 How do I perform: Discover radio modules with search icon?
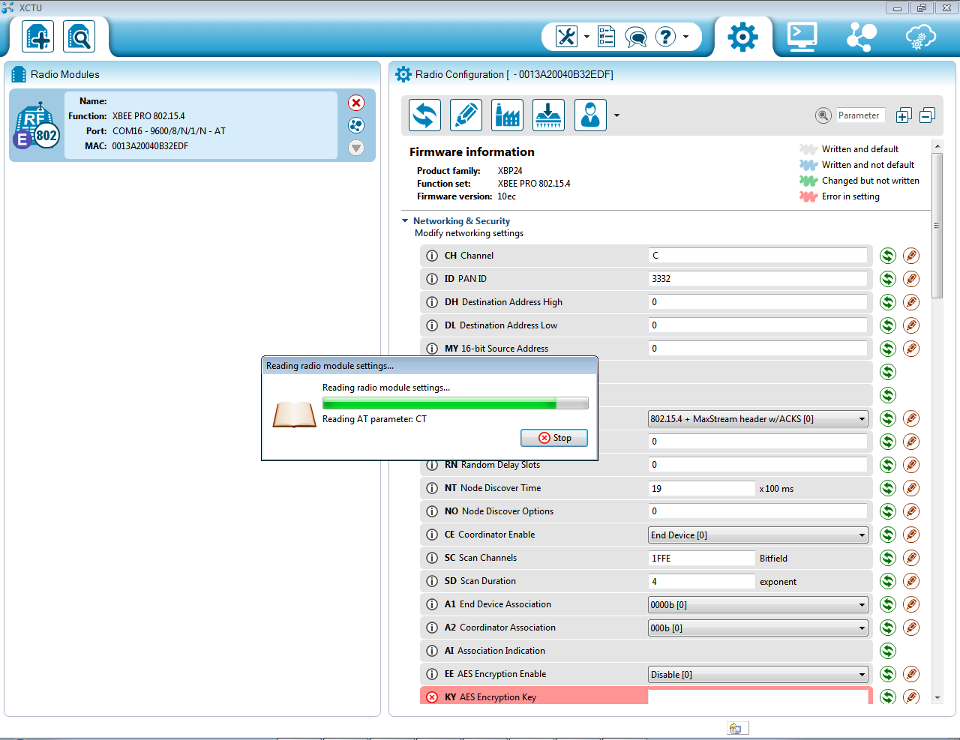(79, 37)
